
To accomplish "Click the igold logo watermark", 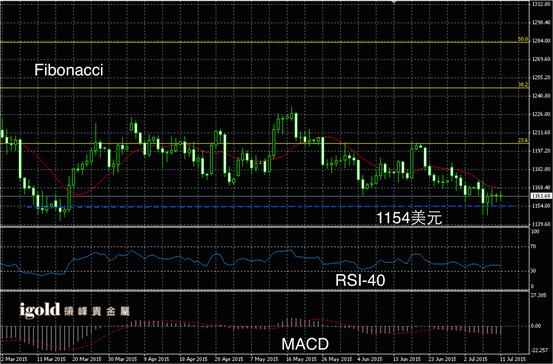I will pyautogui.click(x=75, y=310).
